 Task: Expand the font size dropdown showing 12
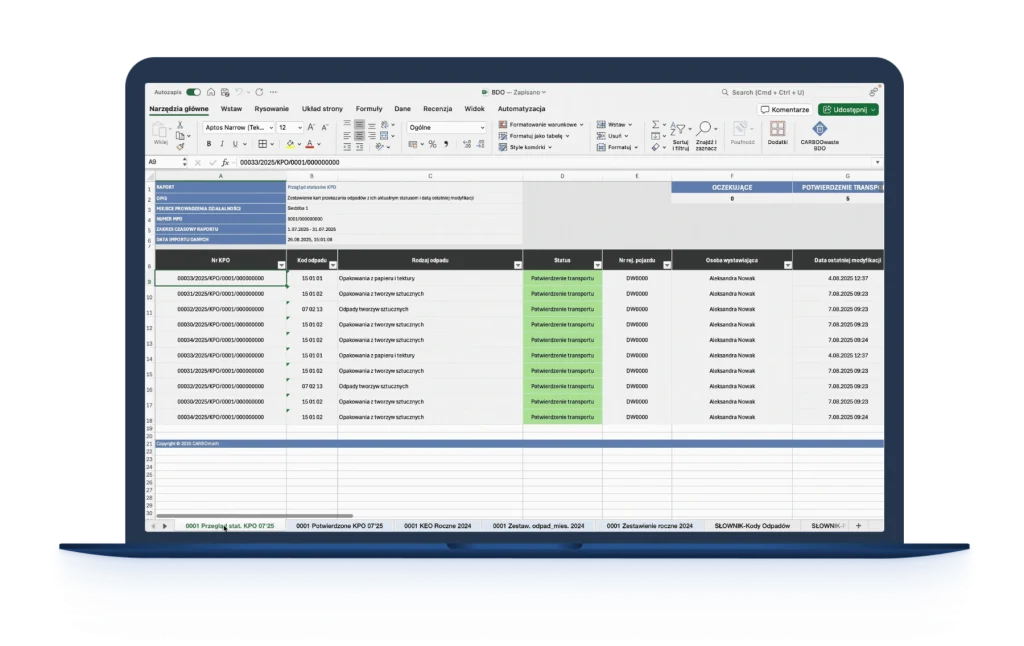pyautogui.click(x=298, y=128)
